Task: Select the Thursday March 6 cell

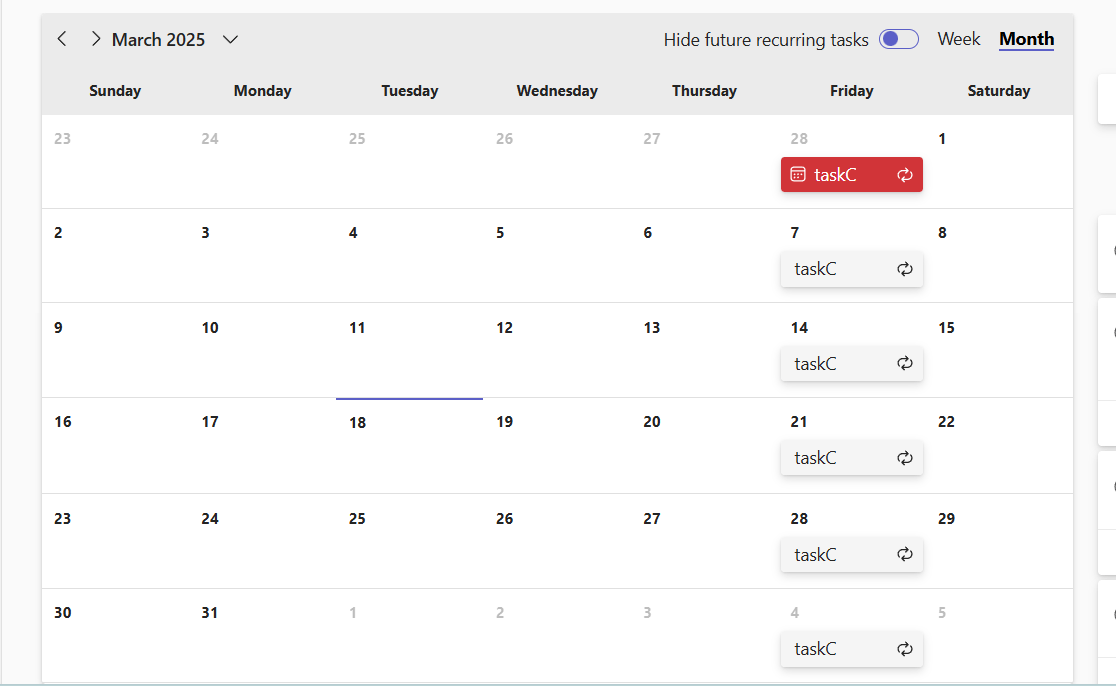Action: [705, 255]
